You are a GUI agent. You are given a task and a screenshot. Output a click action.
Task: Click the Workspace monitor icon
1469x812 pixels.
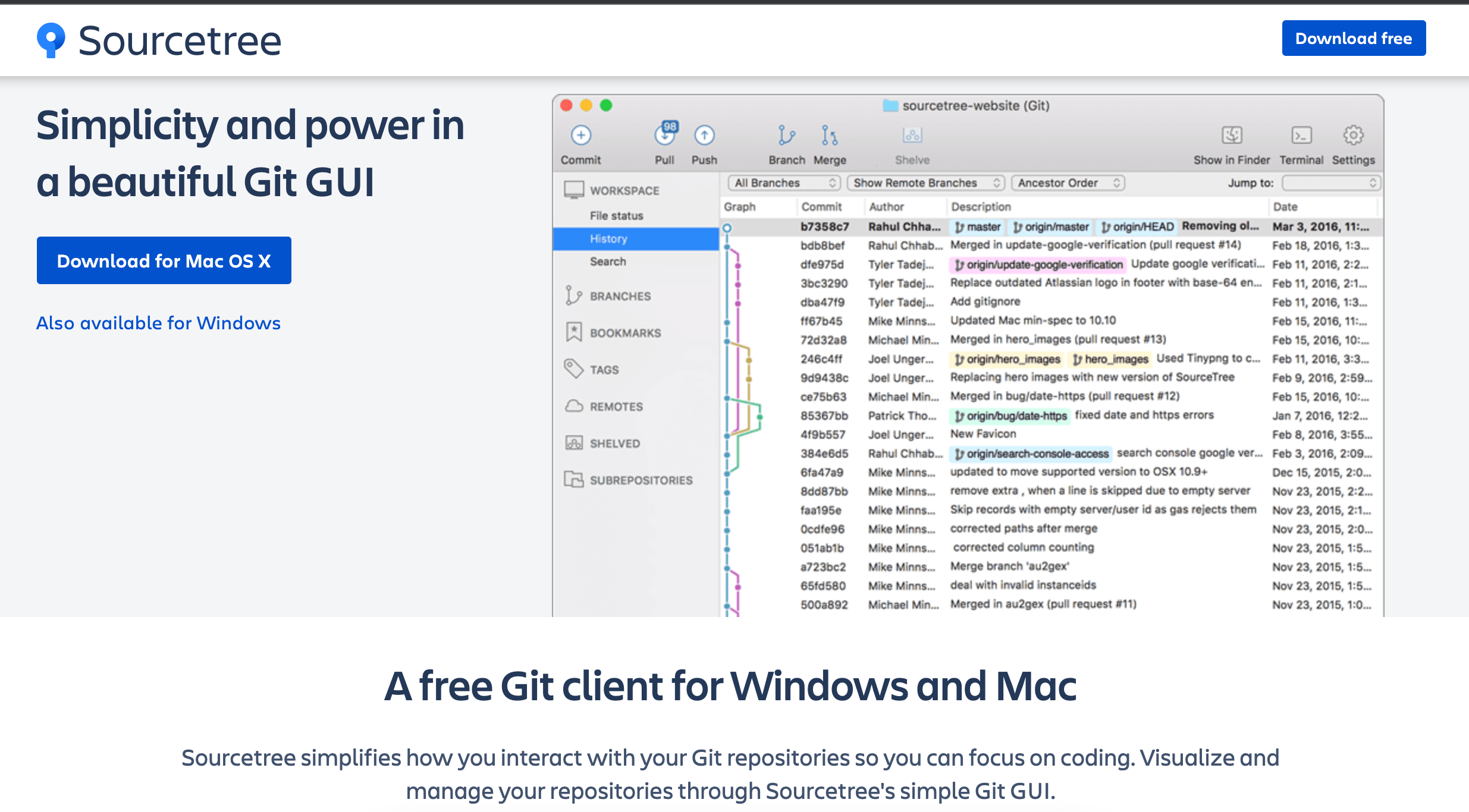(x=574, y=190)
